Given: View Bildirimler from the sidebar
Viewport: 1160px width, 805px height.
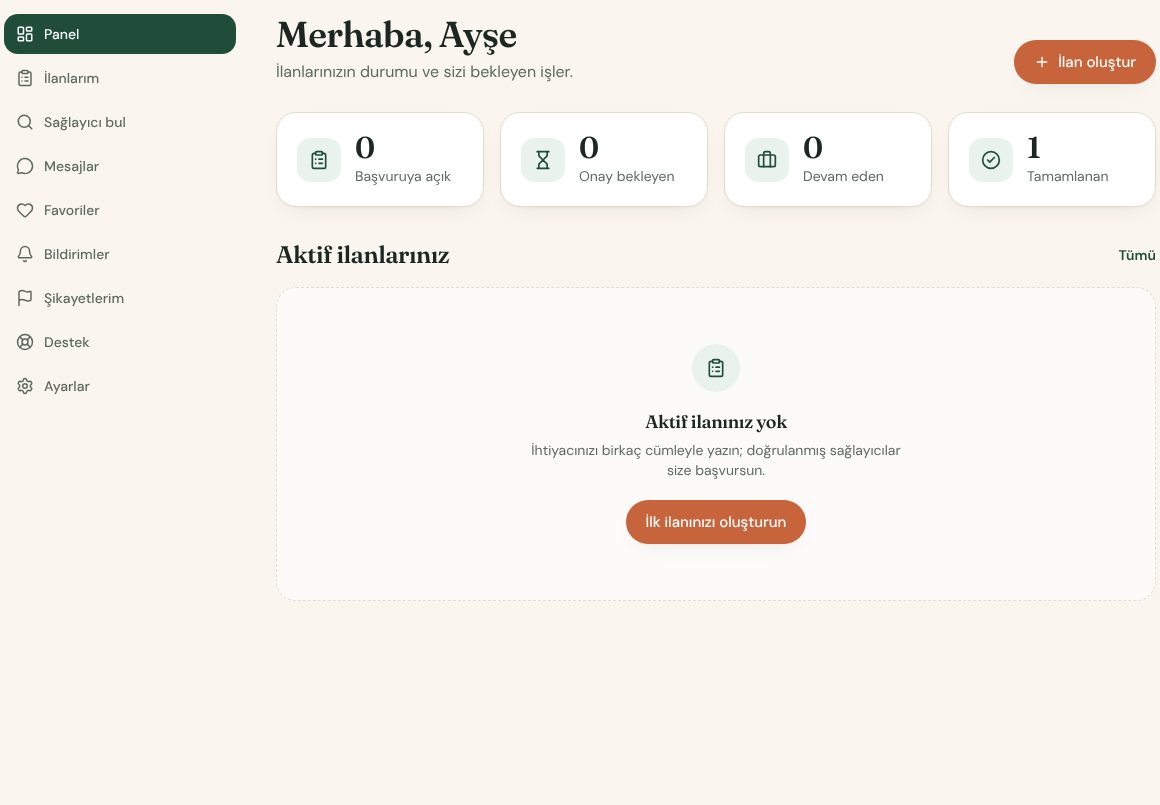Looking at the screenshot, I should [120, 255].
